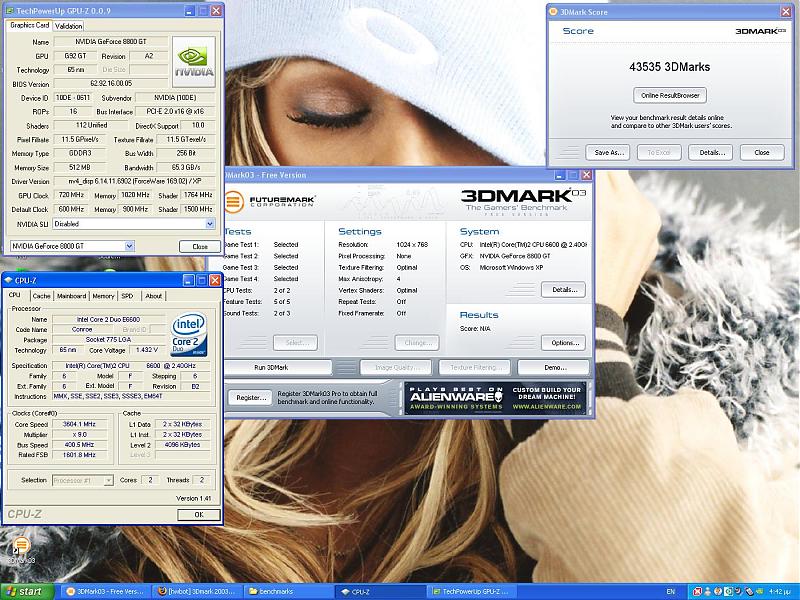The width and height of the screenshot is (800, 600).
Task: Click the To Excel button
Action: [659, 153]
